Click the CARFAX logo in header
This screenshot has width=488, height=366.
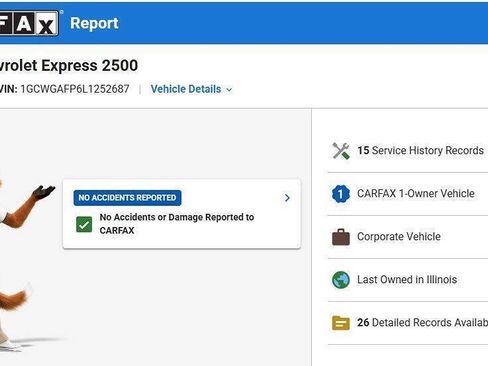[x=29, y=23]
